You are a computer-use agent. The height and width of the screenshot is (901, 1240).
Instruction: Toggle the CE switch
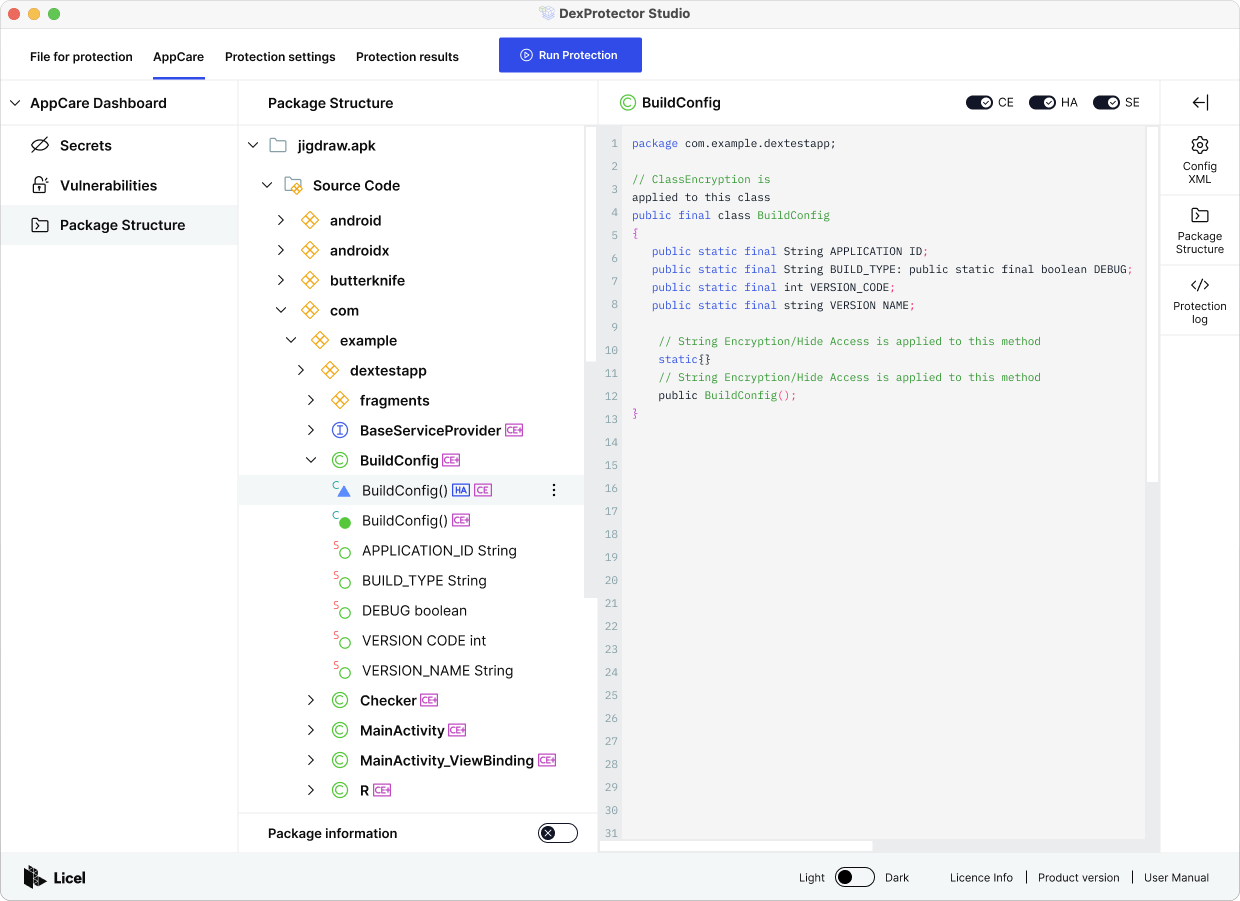pos(979,103)
